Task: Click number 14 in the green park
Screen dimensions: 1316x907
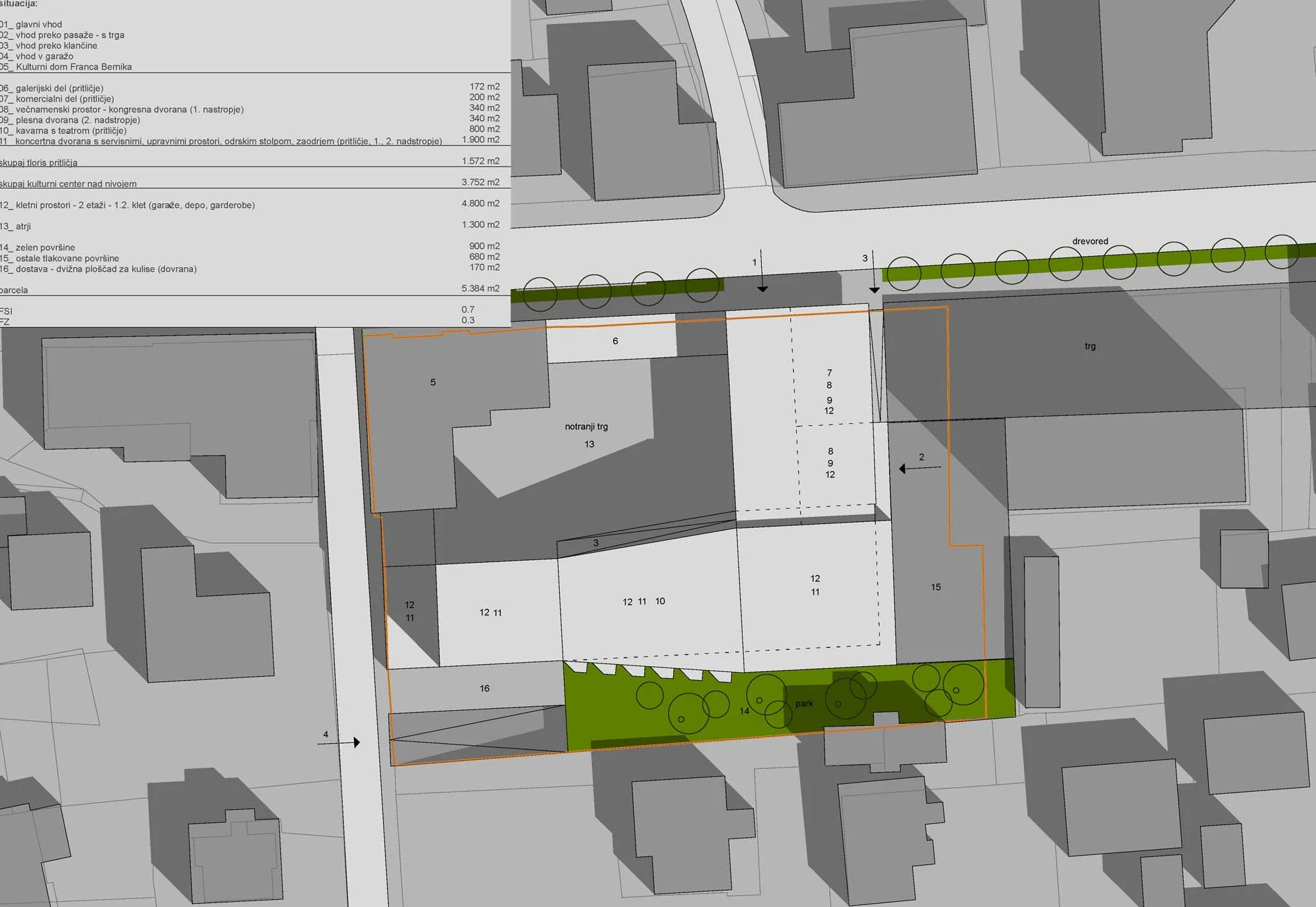Action: click(x=744, y=711)
